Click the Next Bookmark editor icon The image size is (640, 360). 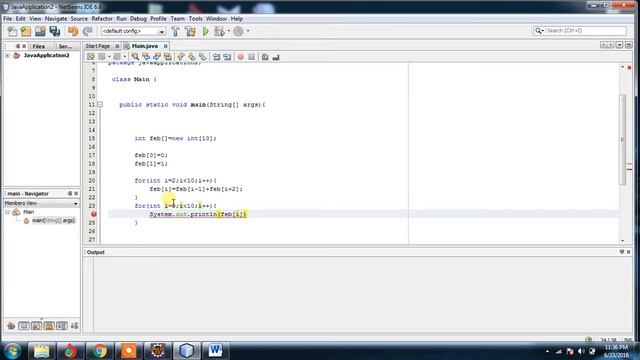192,57
